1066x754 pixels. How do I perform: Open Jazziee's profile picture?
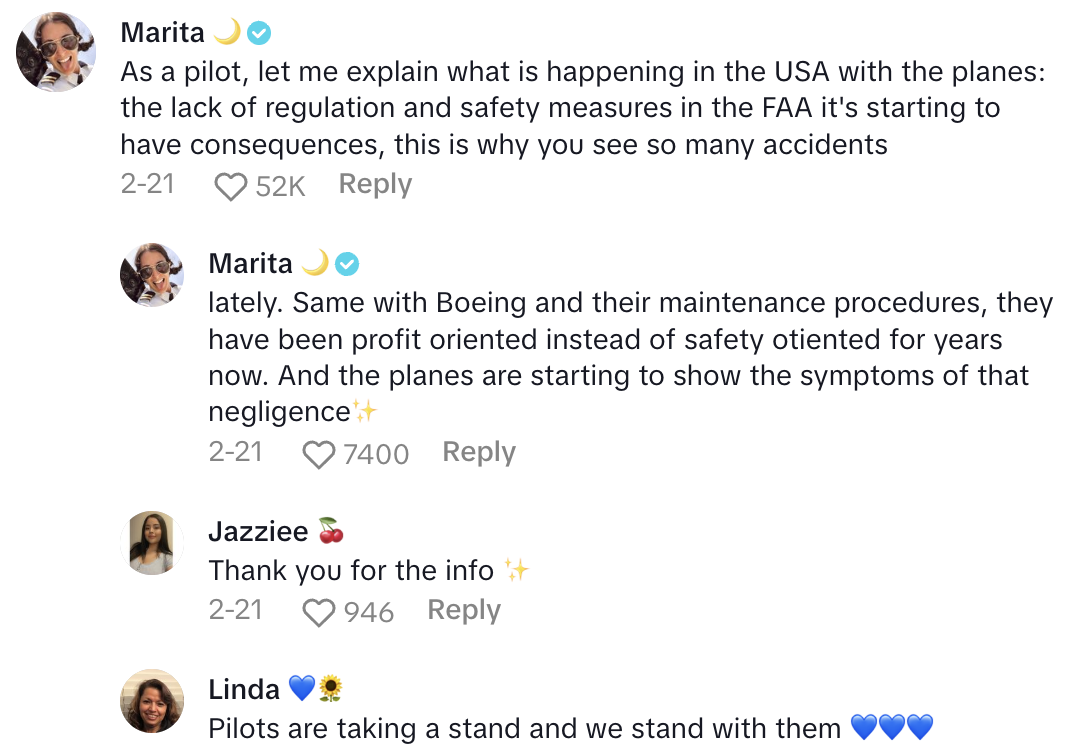pos(152,543)
